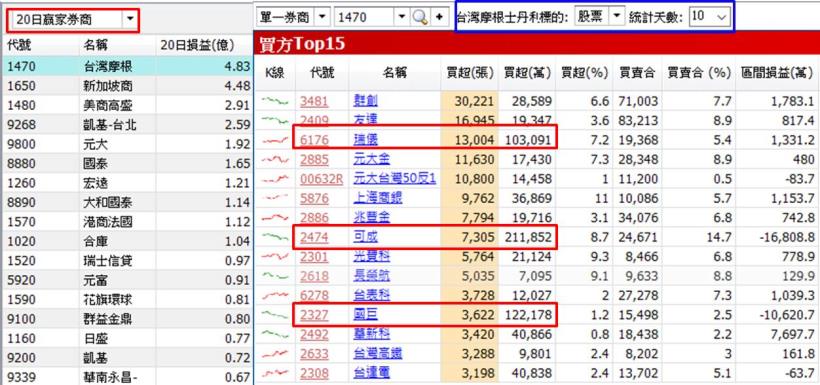Open stock code link 2308
Image resolution: width=820 pixels, height=385 pixels.
314,373
